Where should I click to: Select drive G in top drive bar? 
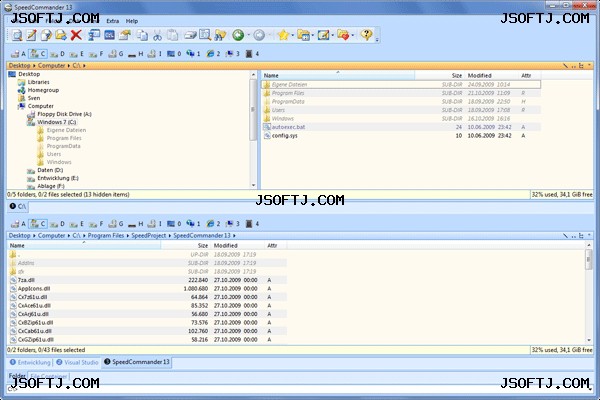tap(116, 54)
